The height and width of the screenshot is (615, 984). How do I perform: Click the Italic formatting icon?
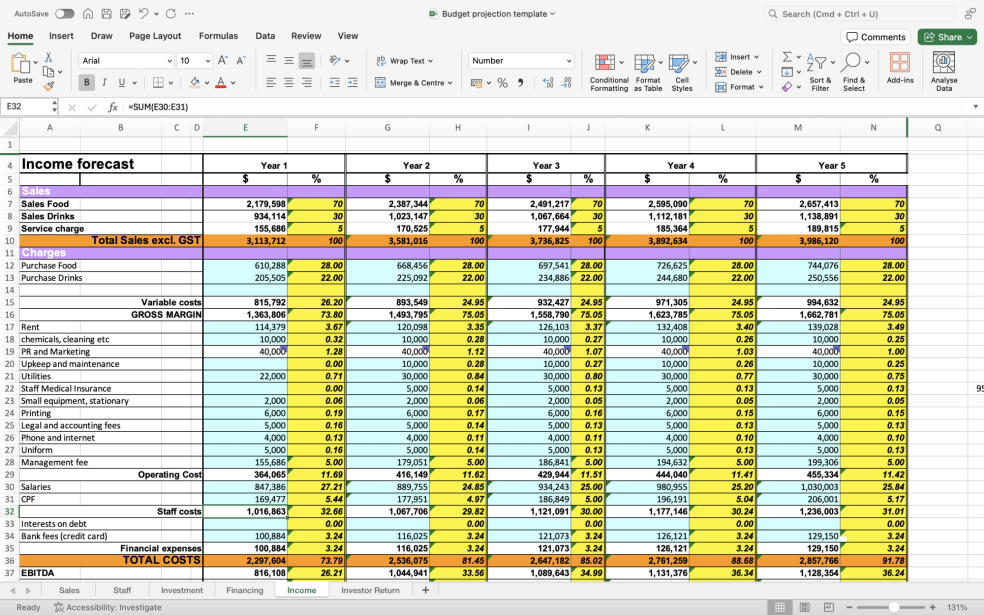[104, 81]
